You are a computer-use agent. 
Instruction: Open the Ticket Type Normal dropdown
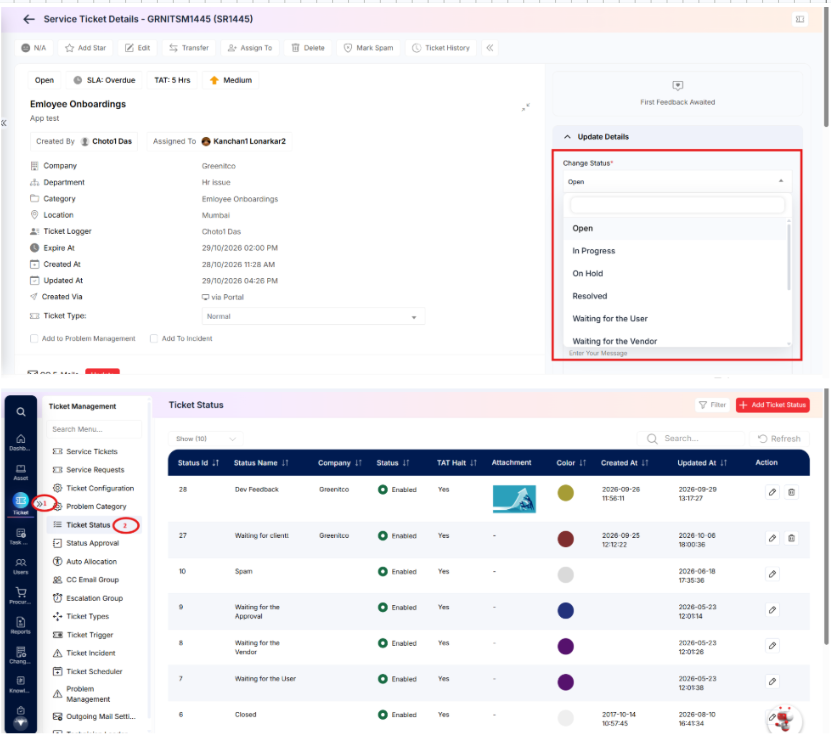[313, 316]
